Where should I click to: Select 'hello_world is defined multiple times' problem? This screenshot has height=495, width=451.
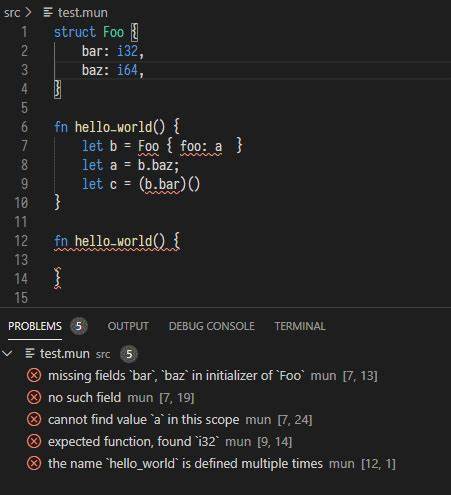click(x=185, y=464)
